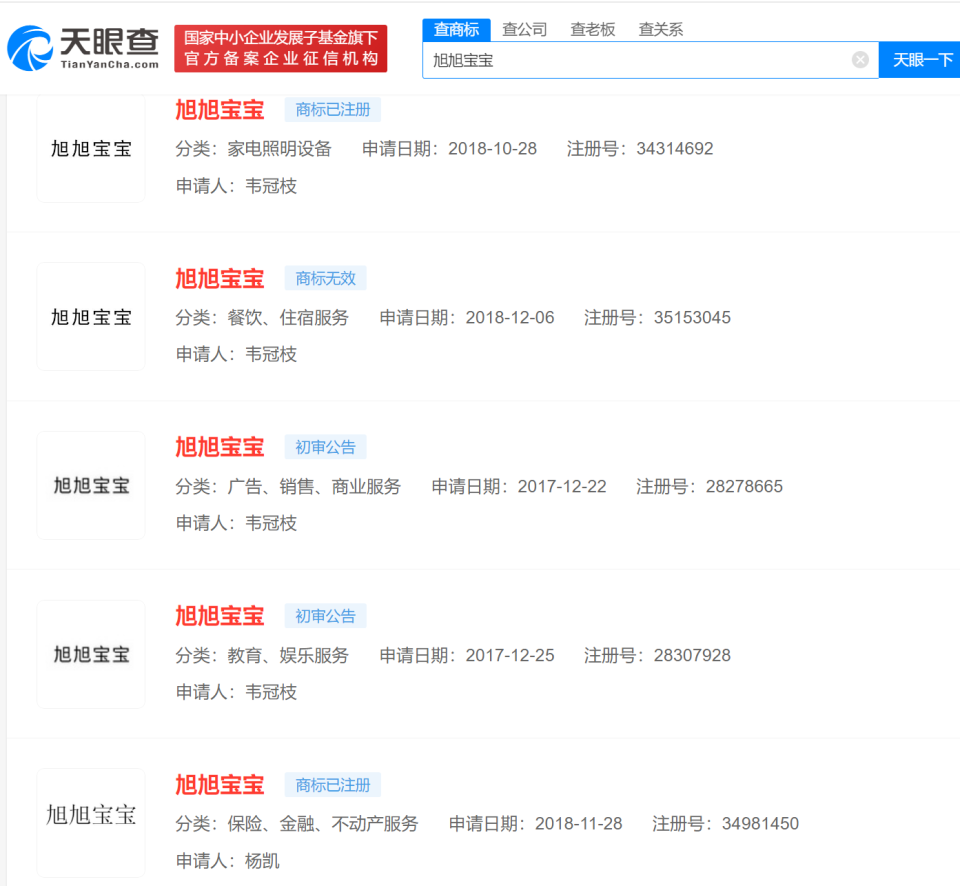
Task: Click the clear icon in the search box
Action: point(860,60)
